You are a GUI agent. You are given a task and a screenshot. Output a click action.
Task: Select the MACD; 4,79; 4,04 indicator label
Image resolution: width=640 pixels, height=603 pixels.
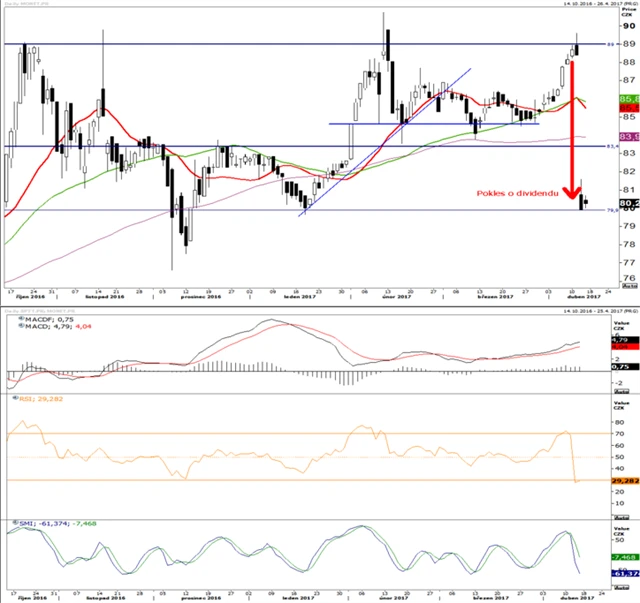click(58, 326)
